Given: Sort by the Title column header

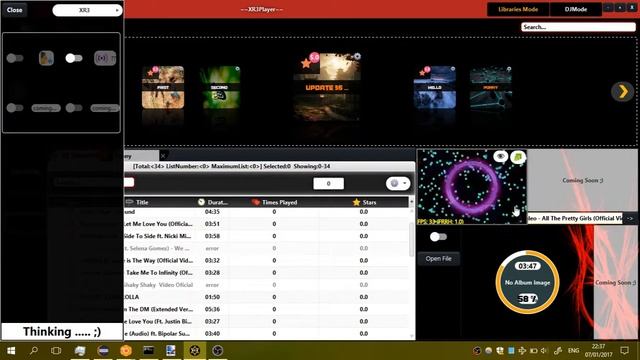Looking at the screenshot, I should click(159, 202).
